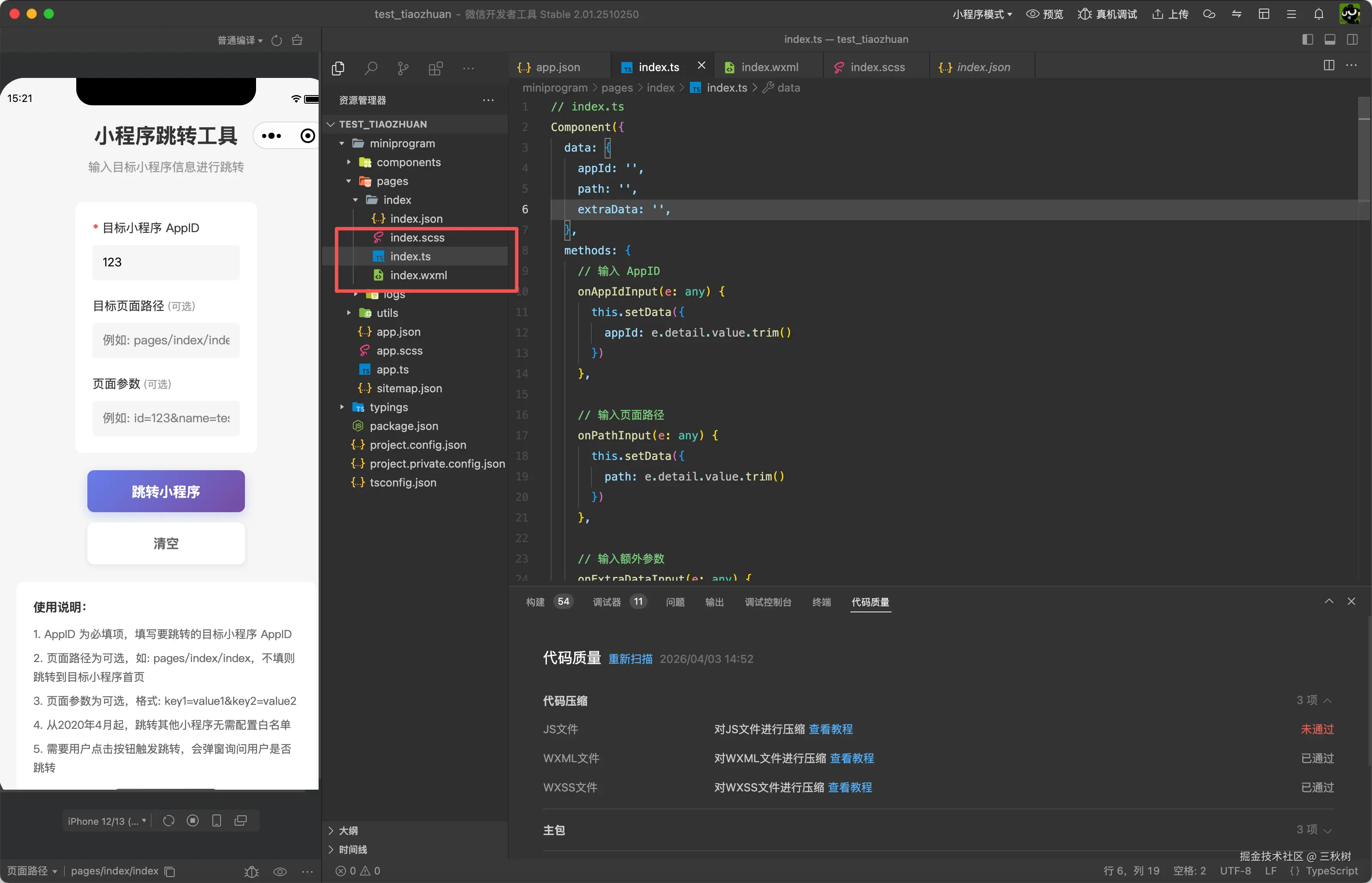Click the 跳转小程序 button
The image size is (1372, 883).
(166, 491)
